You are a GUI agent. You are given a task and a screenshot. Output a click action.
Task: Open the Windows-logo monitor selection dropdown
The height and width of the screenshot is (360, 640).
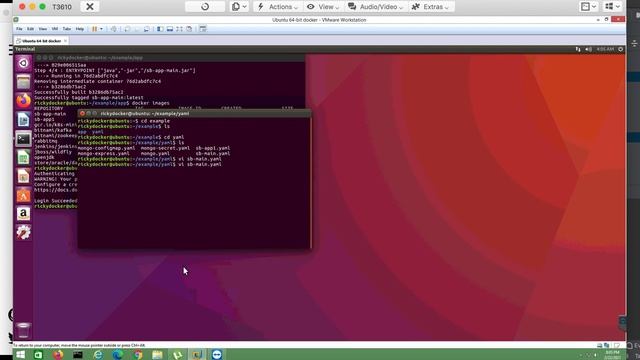tap(612, 7)
